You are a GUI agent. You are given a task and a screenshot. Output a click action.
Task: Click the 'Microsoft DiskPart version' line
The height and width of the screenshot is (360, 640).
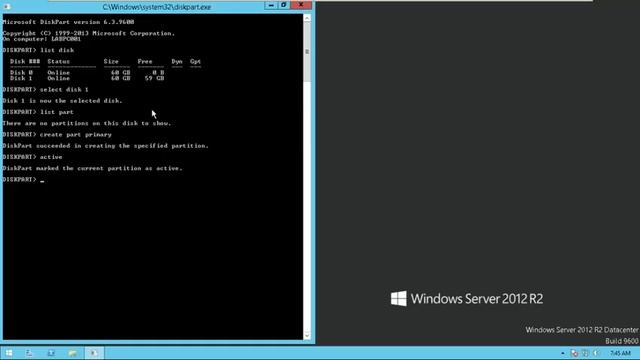pos(68,22)
